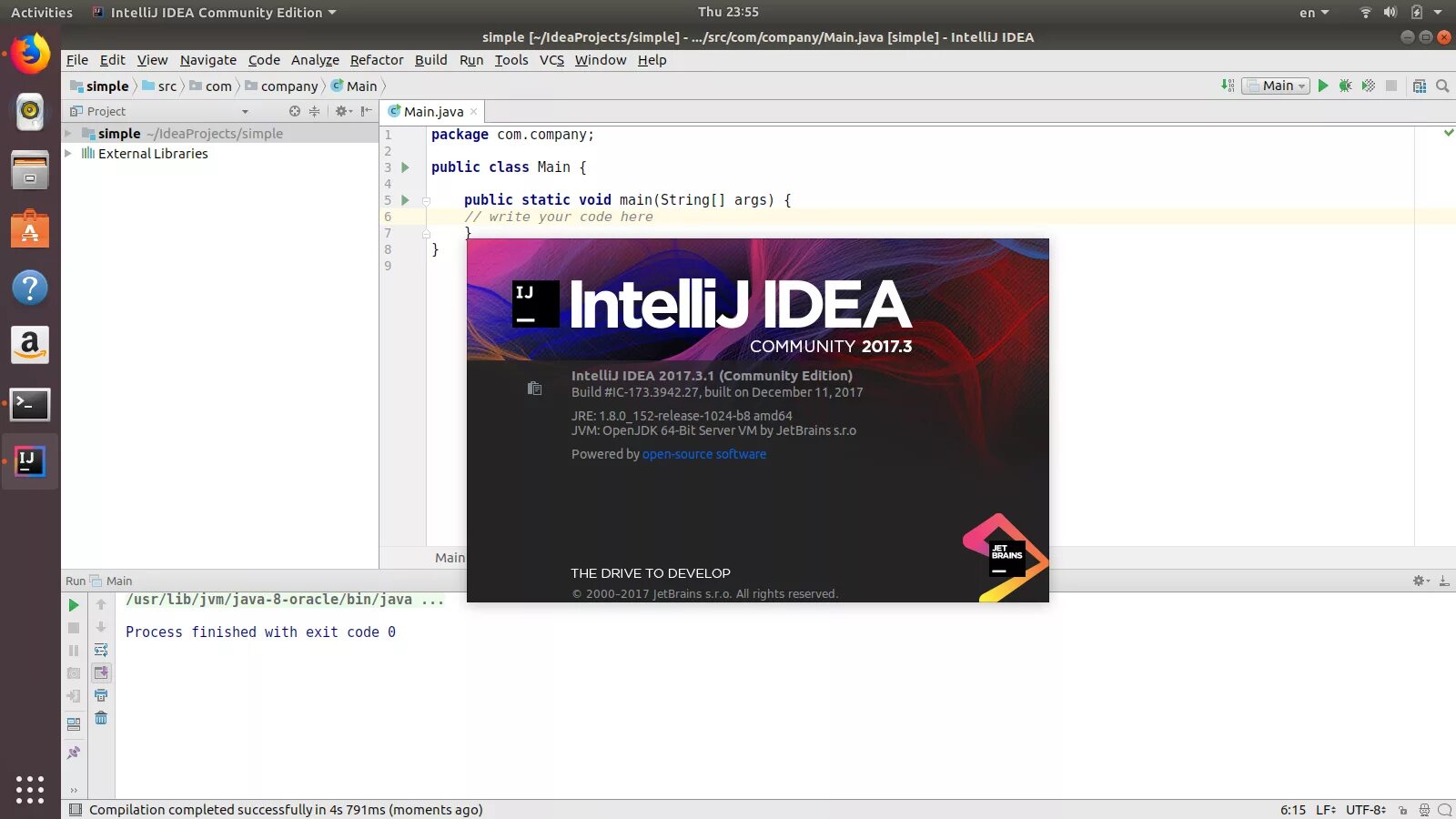Click the up stack trace arrow
The image size is (1456, 819).
[101, 604]
